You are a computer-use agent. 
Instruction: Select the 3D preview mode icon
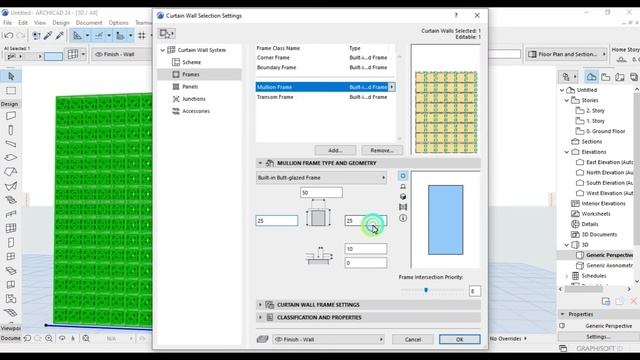pyautogui.click(x=403, y=197)
